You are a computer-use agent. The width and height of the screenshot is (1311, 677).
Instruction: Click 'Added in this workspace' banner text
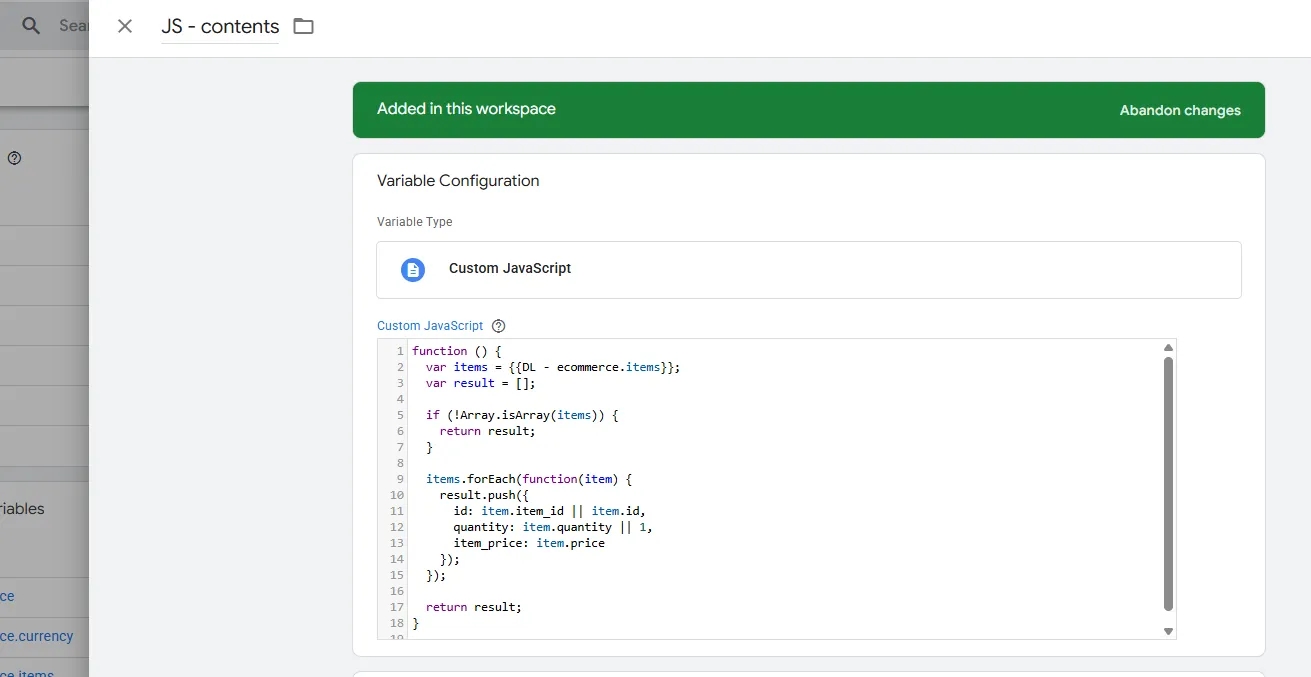[466, 109]
